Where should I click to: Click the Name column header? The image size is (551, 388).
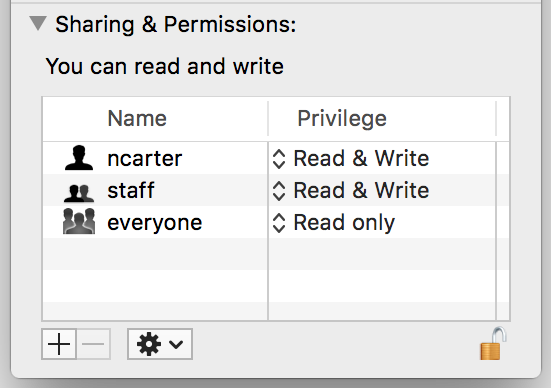pos(137,118)
